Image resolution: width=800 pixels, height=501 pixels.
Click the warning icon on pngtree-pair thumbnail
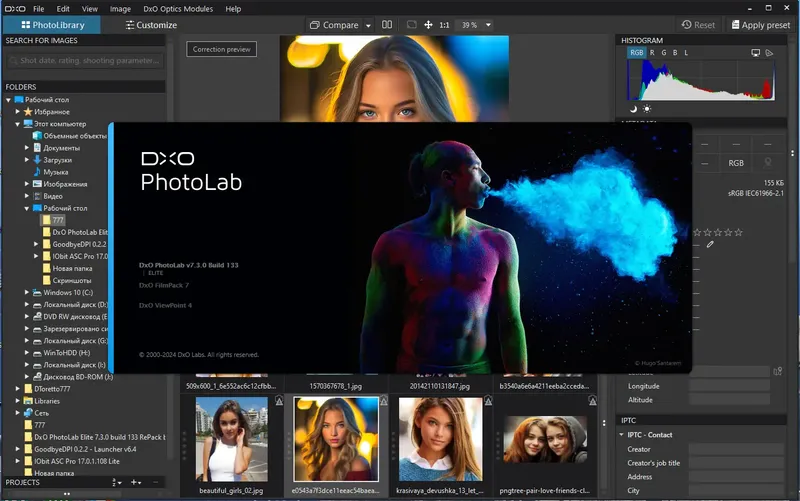point(592,401)
